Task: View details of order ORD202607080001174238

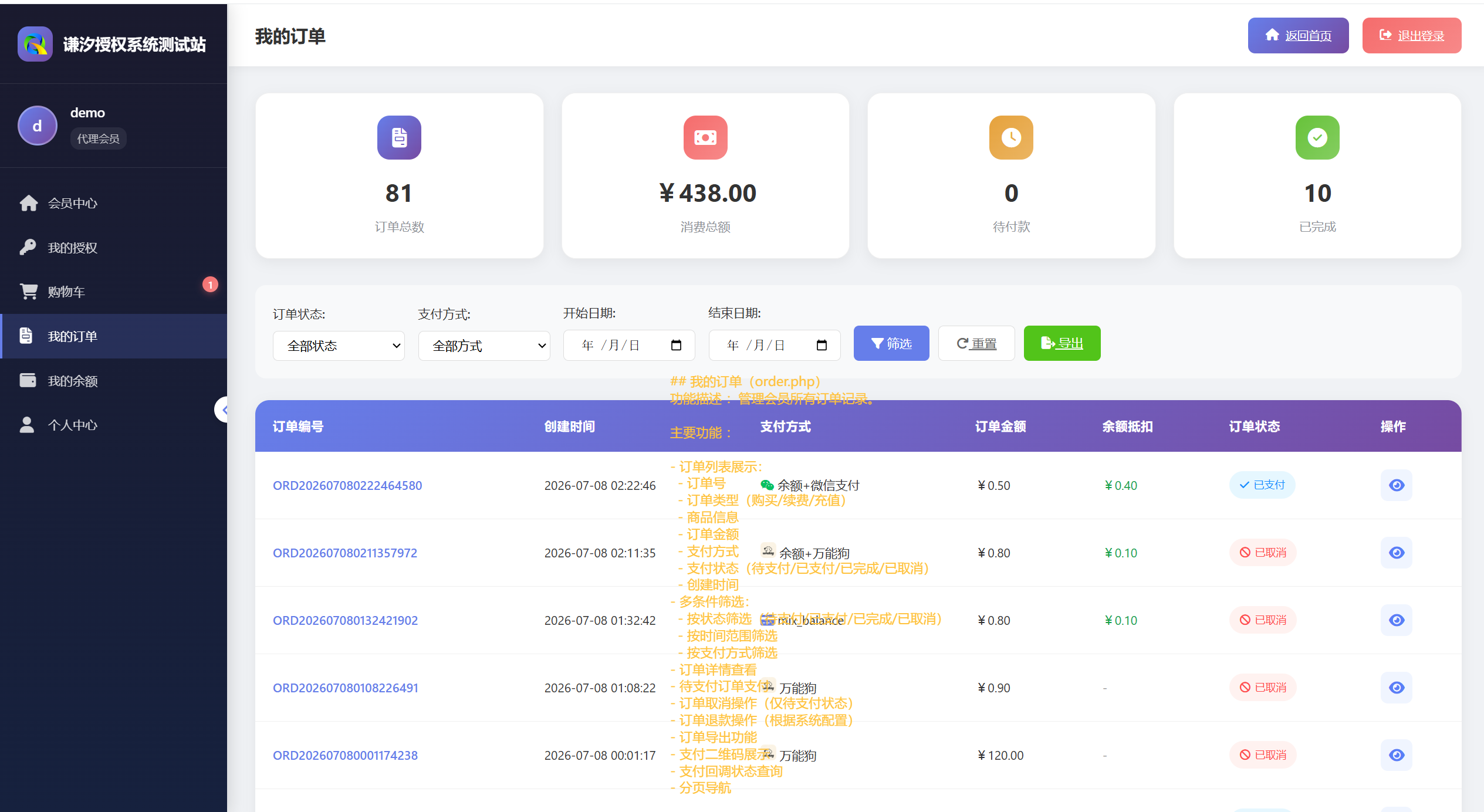Action: [1397, 755]
